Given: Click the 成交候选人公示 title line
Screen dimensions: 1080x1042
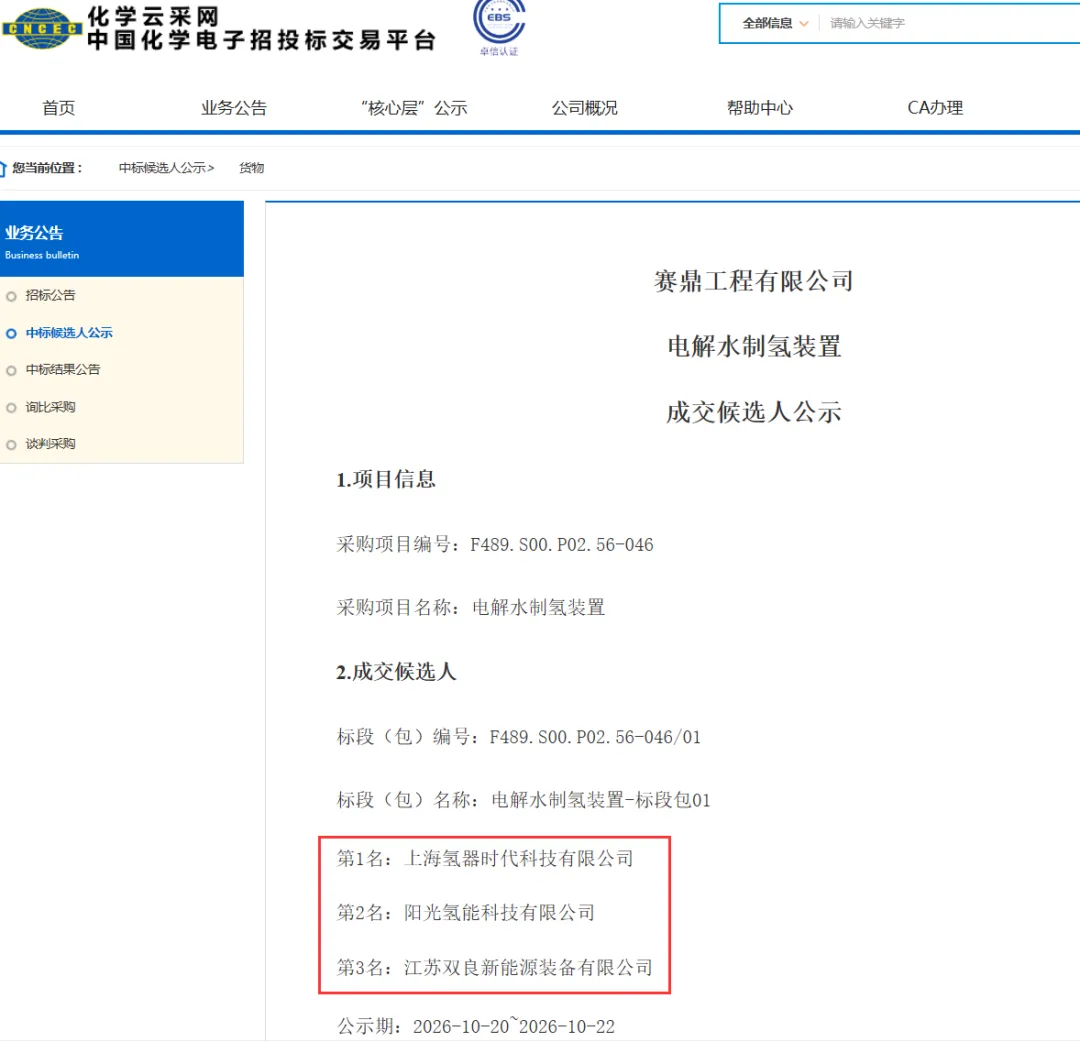Looking at the screenshot, I should click(754, 413).
